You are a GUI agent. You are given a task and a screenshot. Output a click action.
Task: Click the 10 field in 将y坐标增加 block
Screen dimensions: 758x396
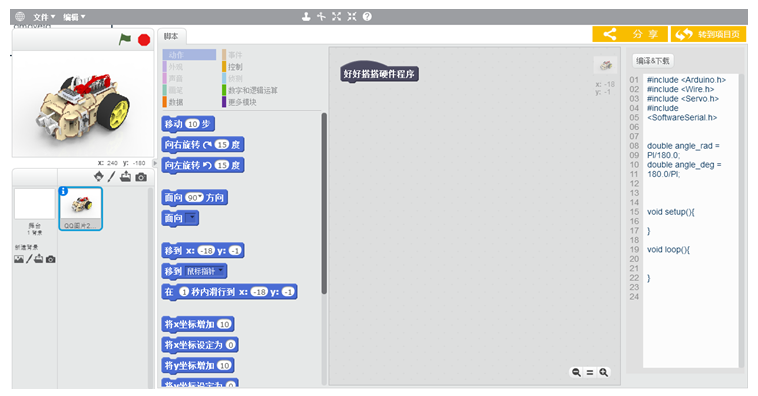tap(224, 366)
